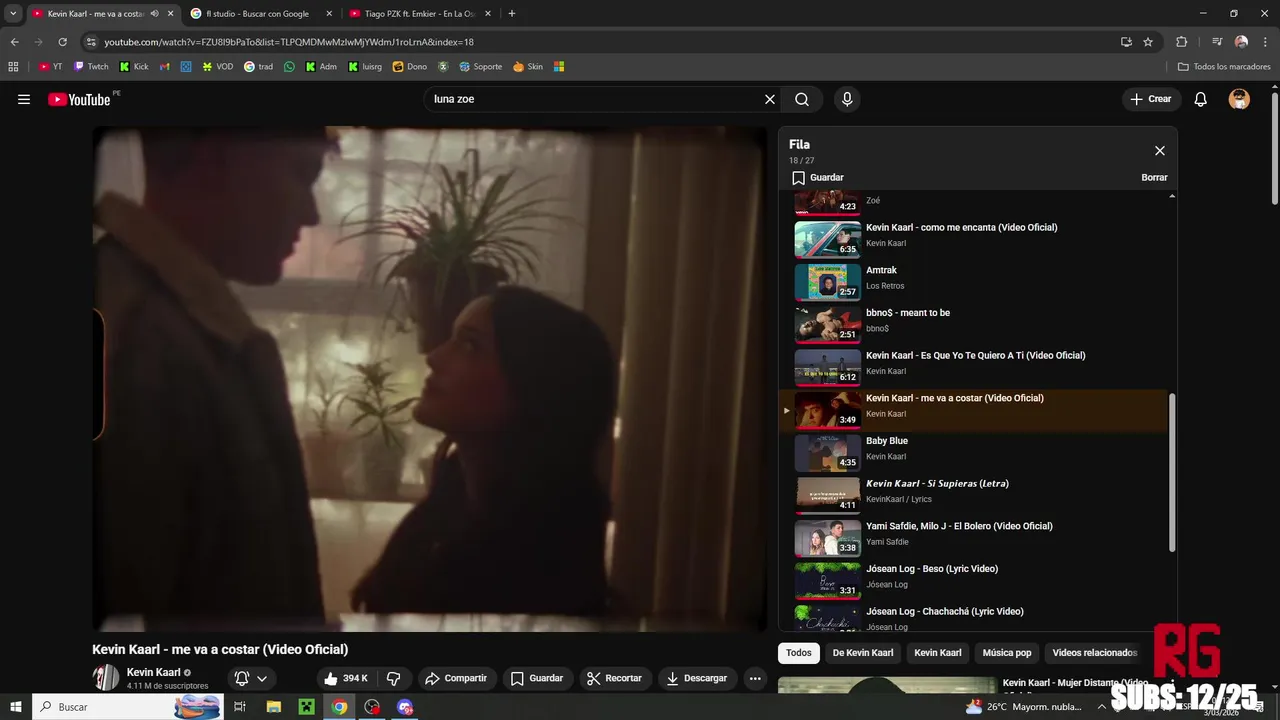Screen dimensions: 1280x720
Task: Start voice search with microphone
Action: coord(847,99)
